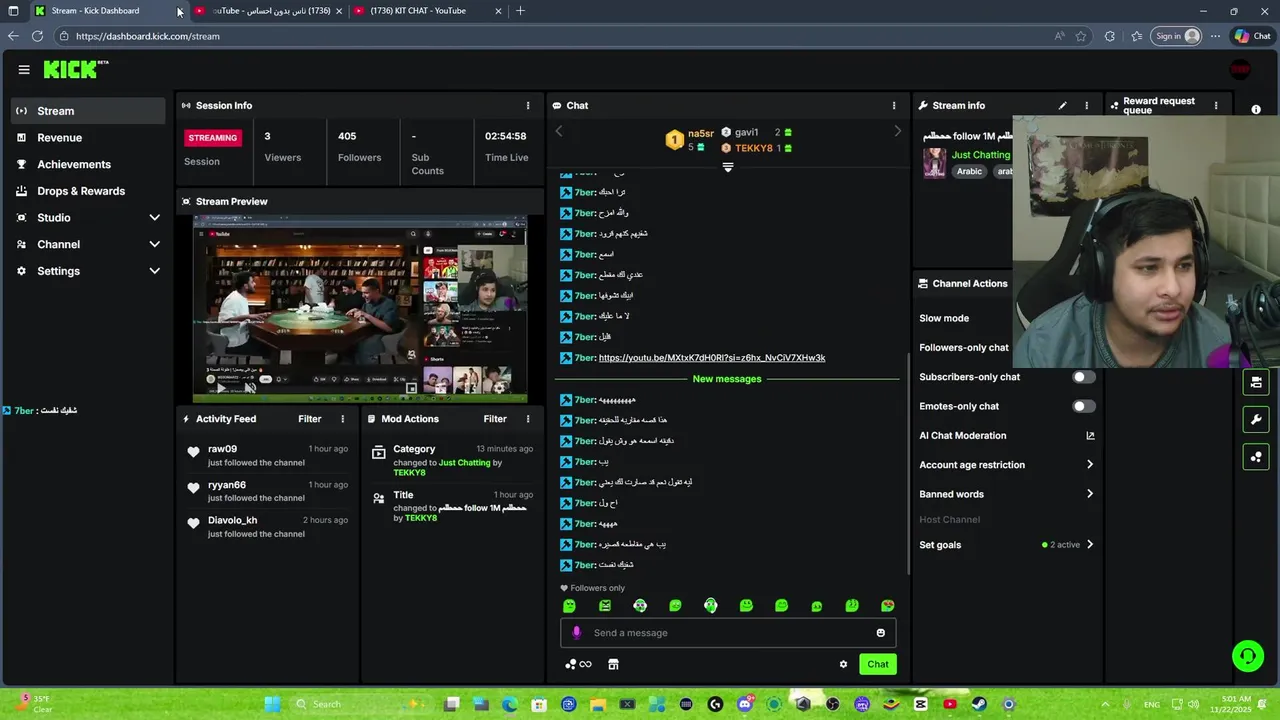This screenshot has height=720, width=1280.
Task: Open a new browser tab
Action: click(520, 11)
